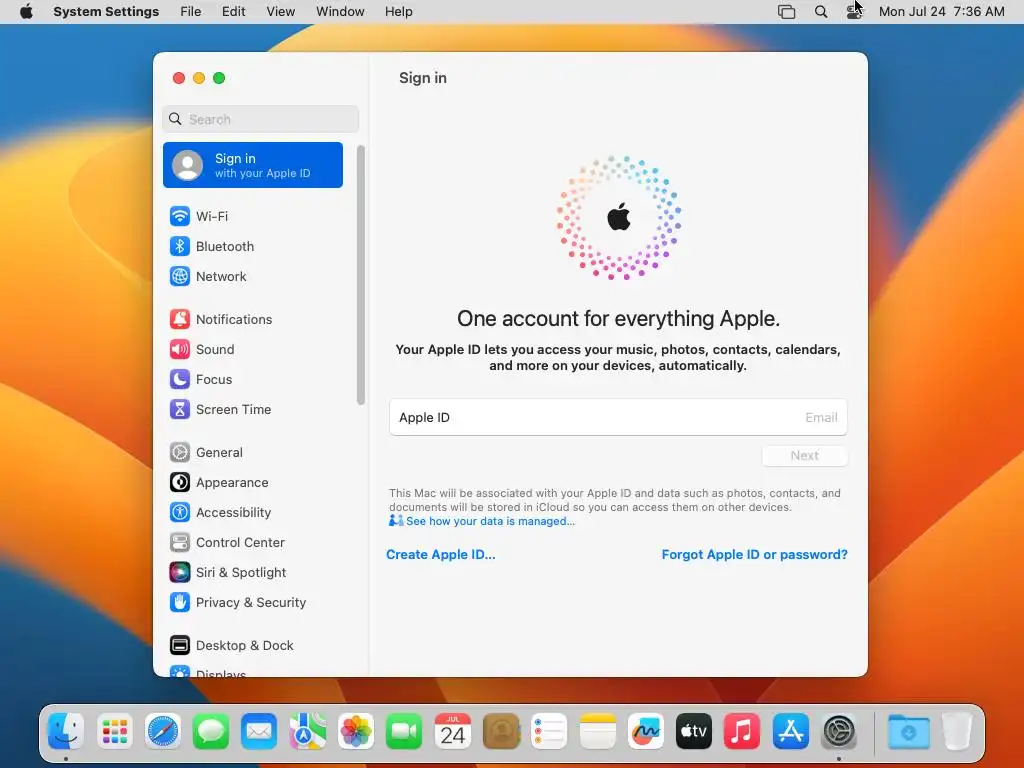
Task: Launch Freeform from the Dock
Action: pyautogui.click(x=645, y=731)
